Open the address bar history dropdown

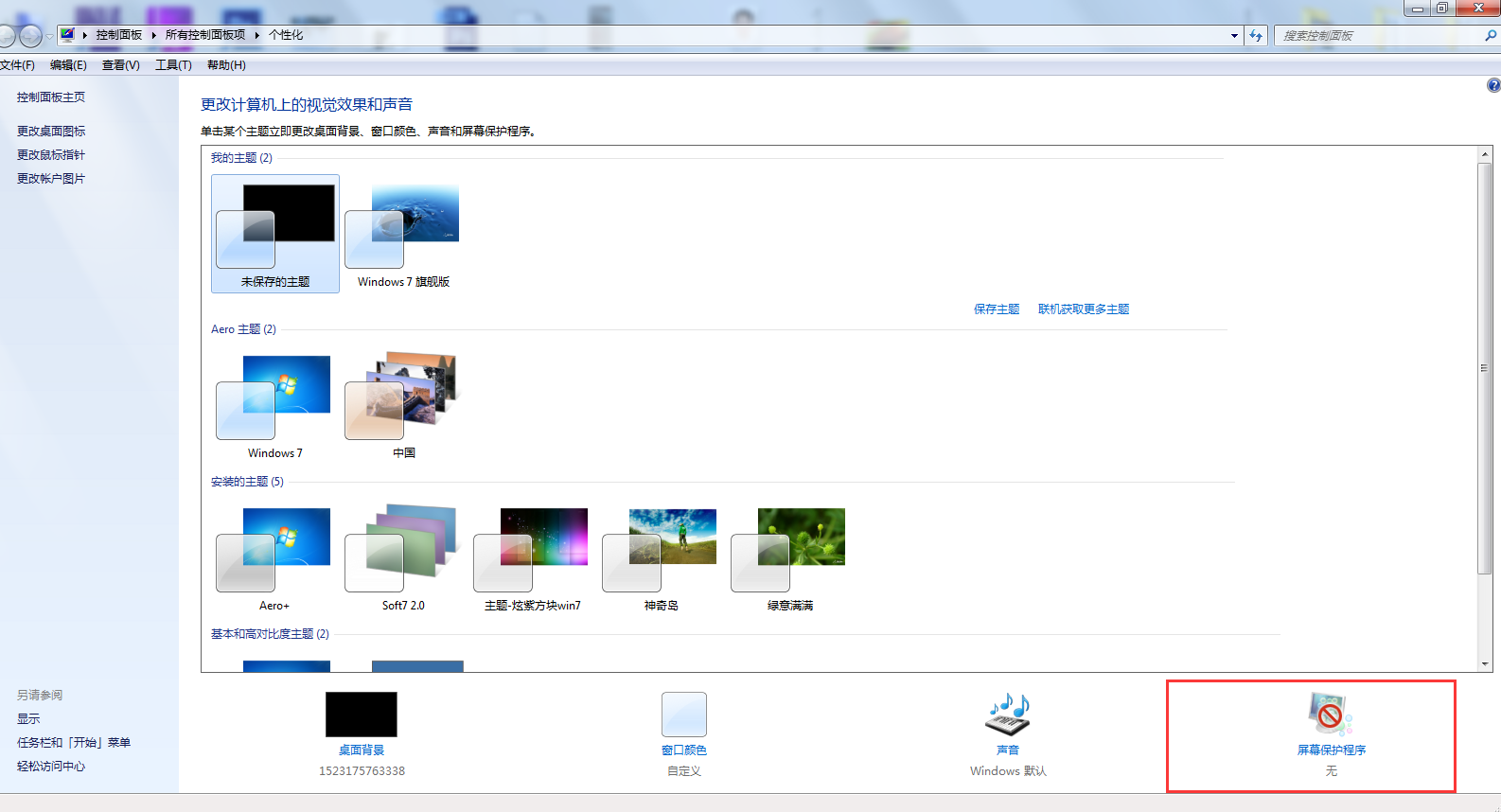(x=1234, y=35)
